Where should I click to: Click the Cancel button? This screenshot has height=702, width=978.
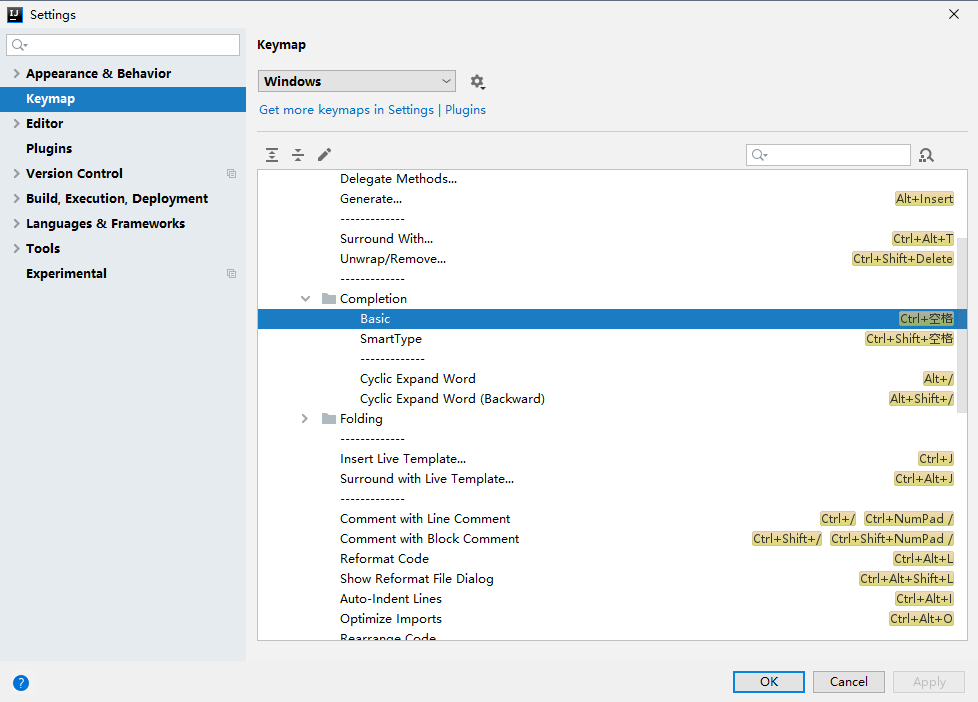click(x=848, y=682)
